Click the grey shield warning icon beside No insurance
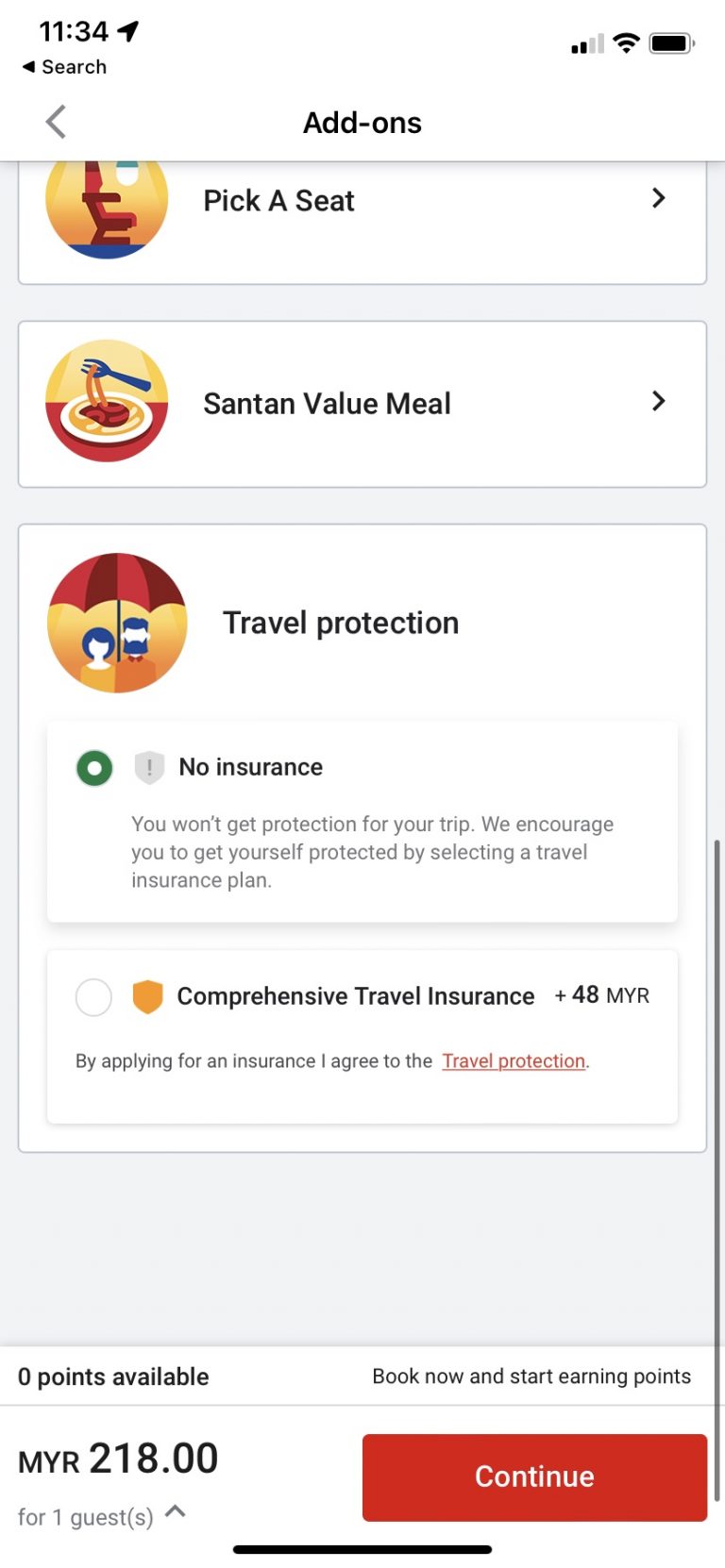Image resolution: width=725 pixels, height=1568 pixels. [x=148, y=767]
